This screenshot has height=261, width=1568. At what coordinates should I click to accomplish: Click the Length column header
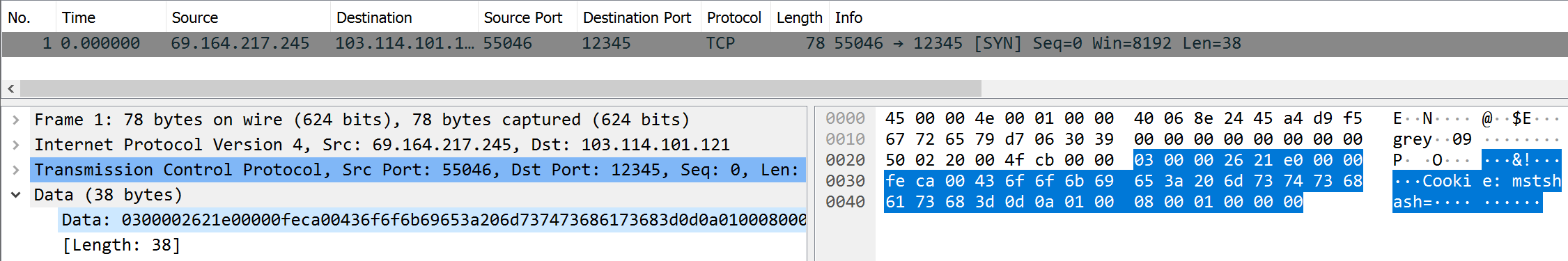(800, 17)
